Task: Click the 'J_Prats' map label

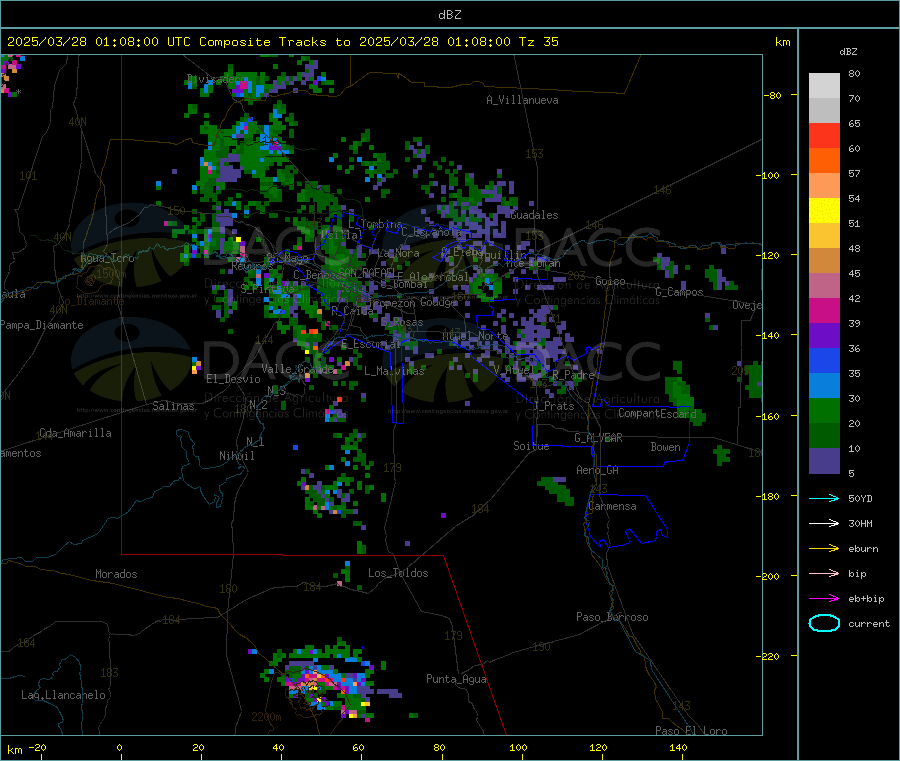Action: 553,406
